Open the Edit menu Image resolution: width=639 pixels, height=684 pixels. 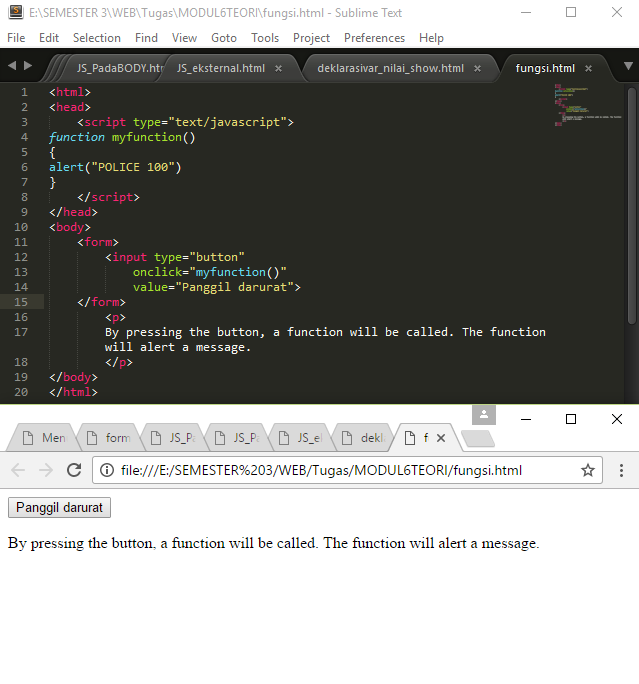(x=49, y=38)
